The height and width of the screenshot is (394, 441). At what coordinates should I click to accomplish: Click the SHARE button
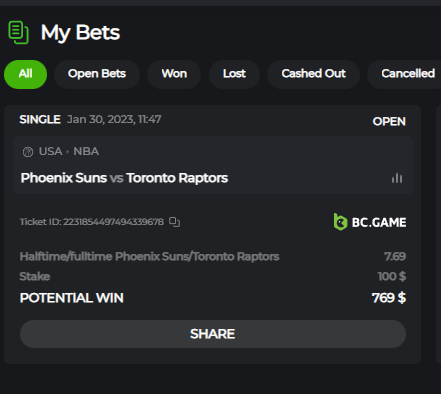pos(213,334)
